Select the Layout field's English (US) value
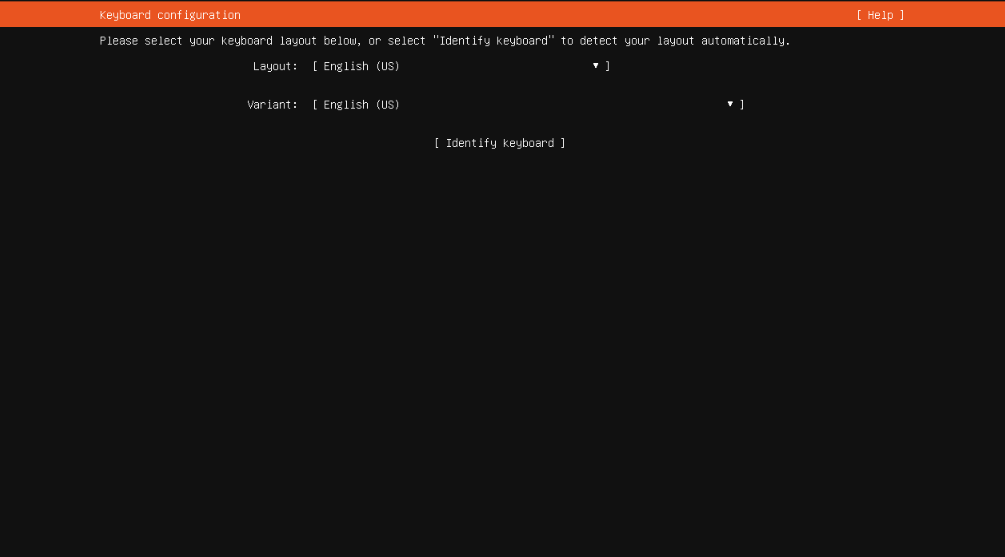This screenshot has width=1005, height=557. pos(361,66)
